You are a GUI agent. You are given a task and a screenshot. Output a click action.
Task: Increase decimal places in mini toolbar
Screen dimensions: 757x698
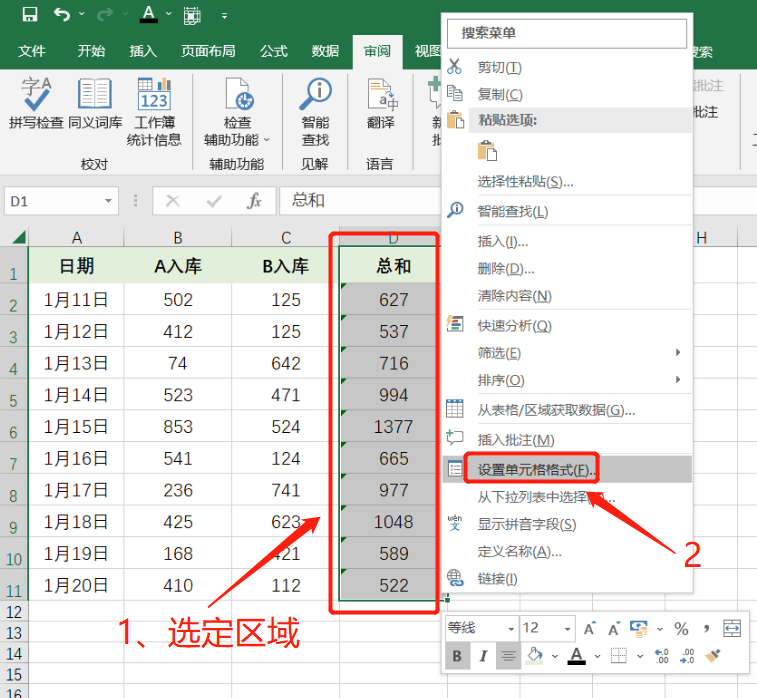(661, 656)
